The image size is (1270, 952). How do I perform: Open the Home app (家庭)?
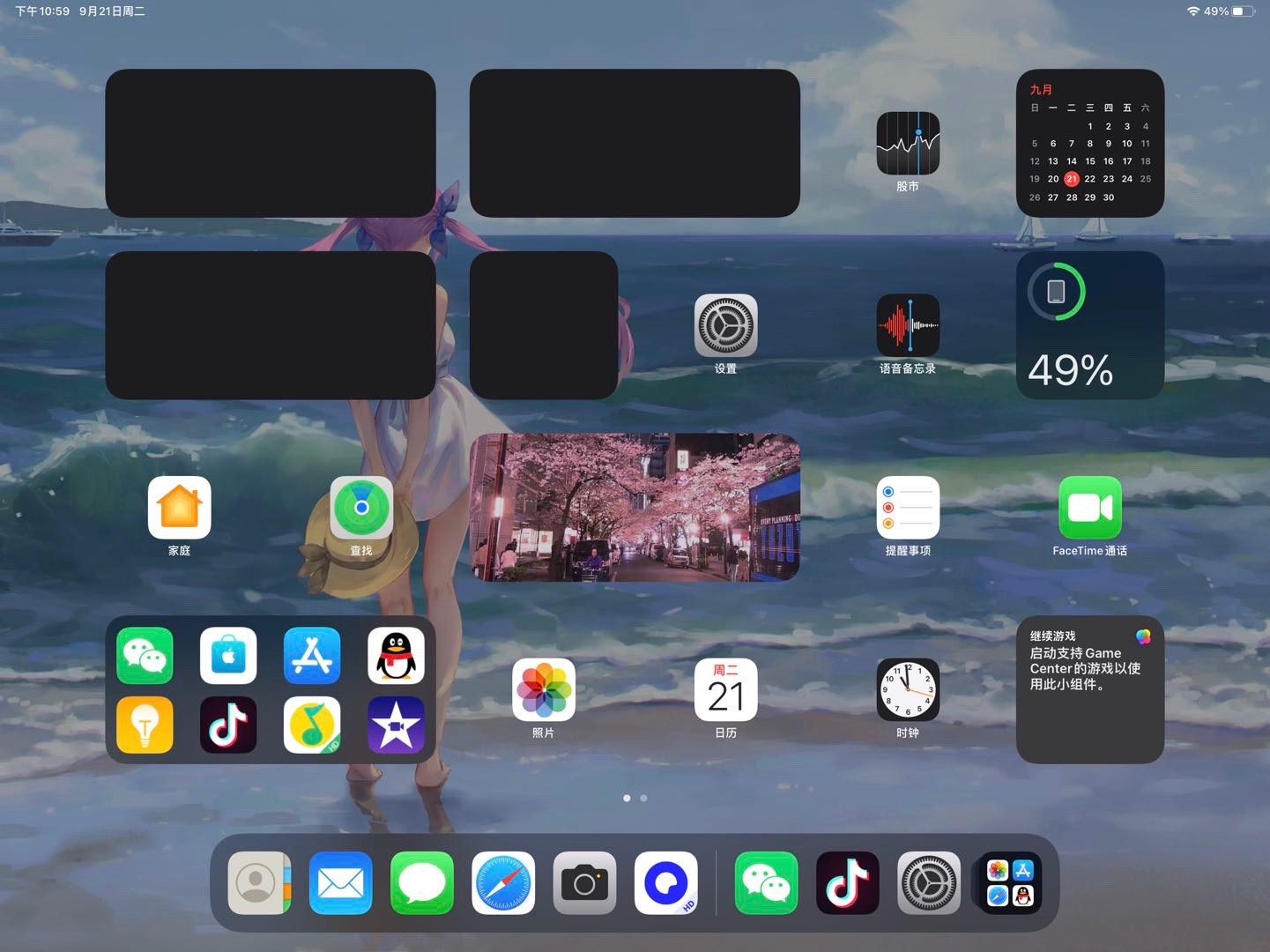(180, 508)
